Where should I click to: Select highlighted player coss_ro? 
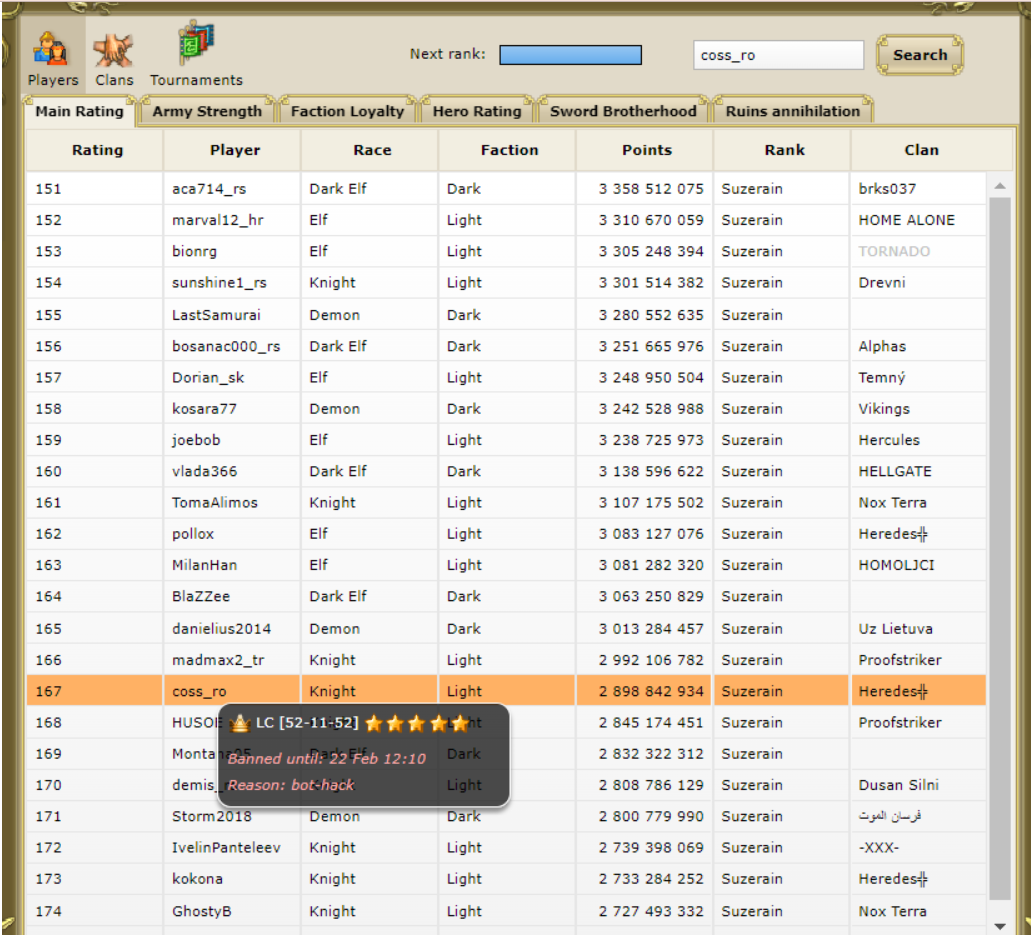pyautogui.click(x=199, y=691)
